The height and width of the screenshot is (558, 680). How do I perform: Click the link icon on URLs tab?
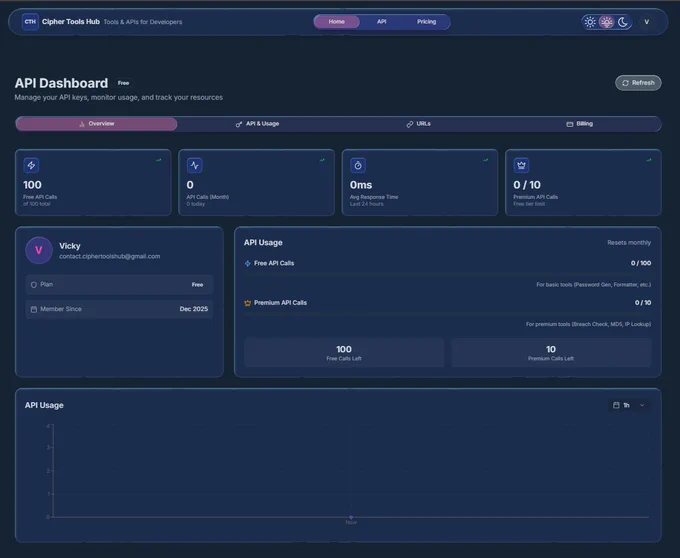[x=409, y=124]
